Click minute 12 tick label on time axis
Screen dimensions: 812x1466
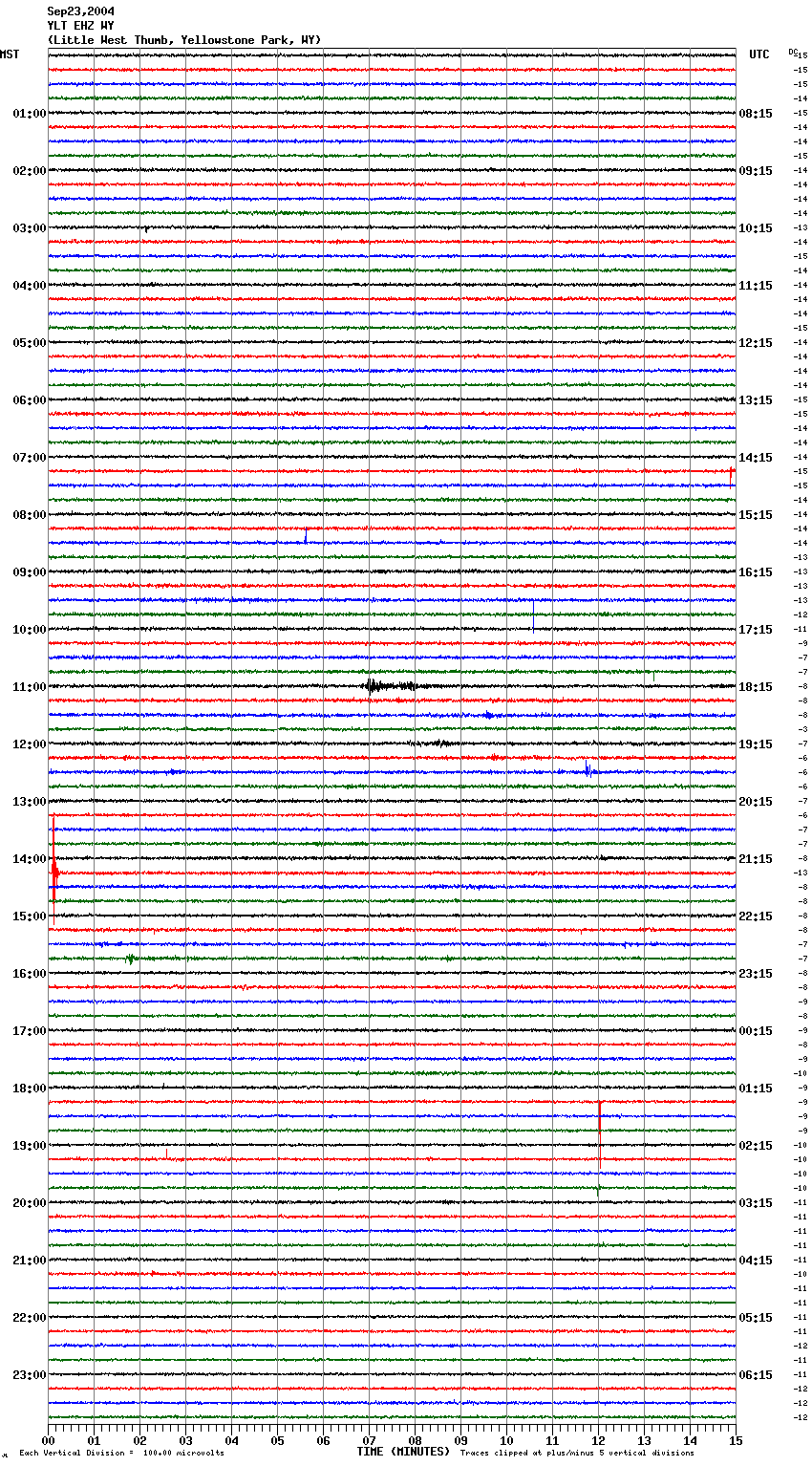(598, 1440)
